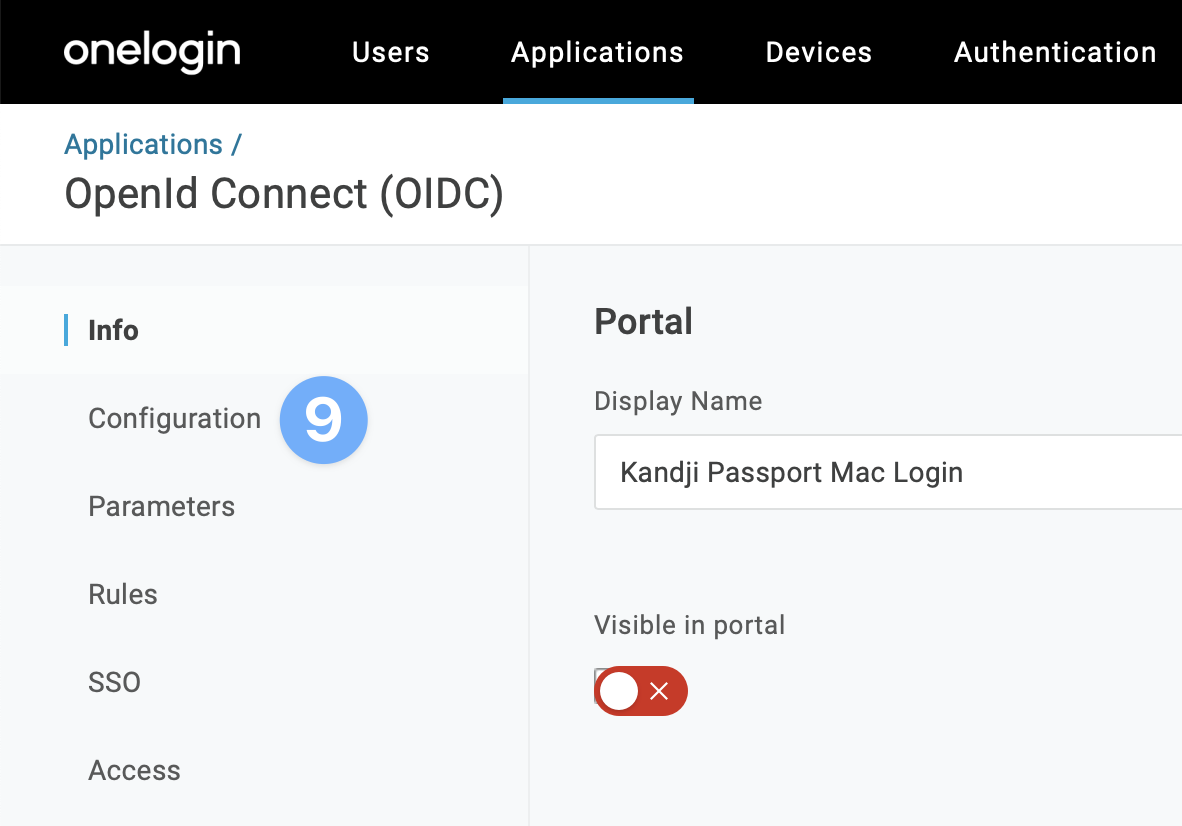Click the Display Name input field
Image resolution: width=1182 pixels, height=826 pixels.
pyautogui.click(x=888, y=472)
